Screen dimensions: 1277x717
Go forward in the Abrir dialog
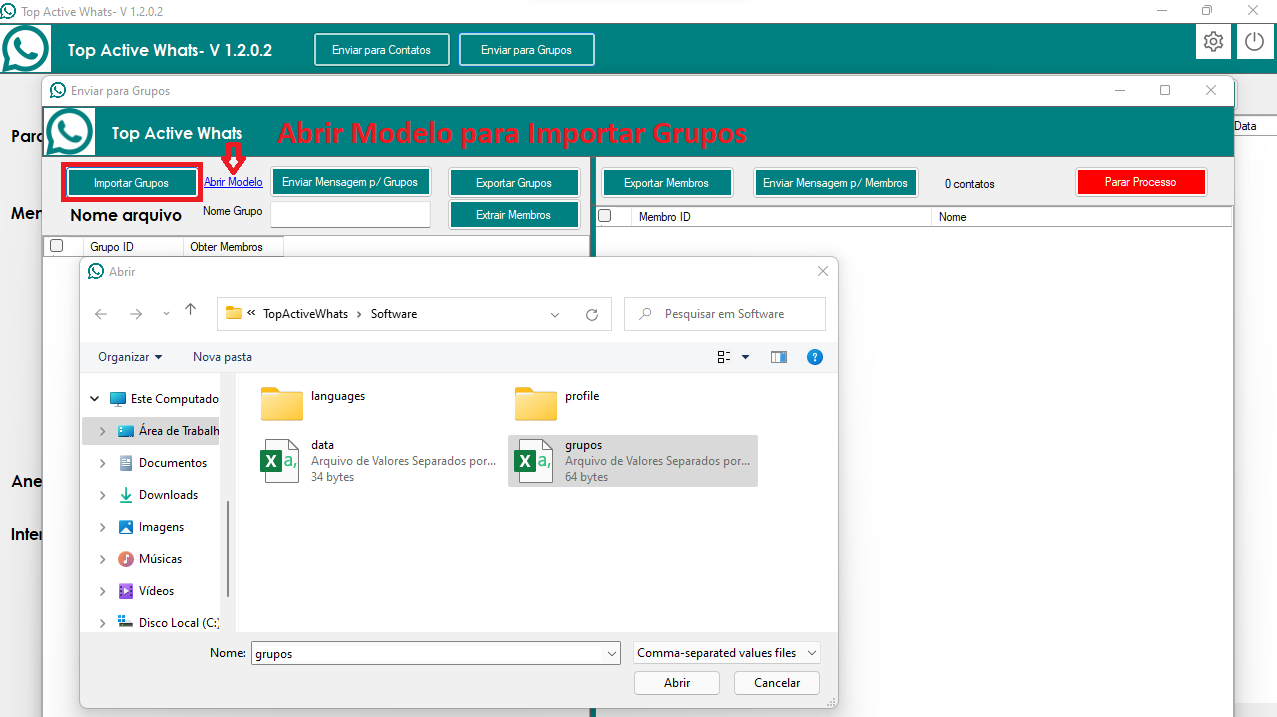pyautogui.click(x=136, y=314)
